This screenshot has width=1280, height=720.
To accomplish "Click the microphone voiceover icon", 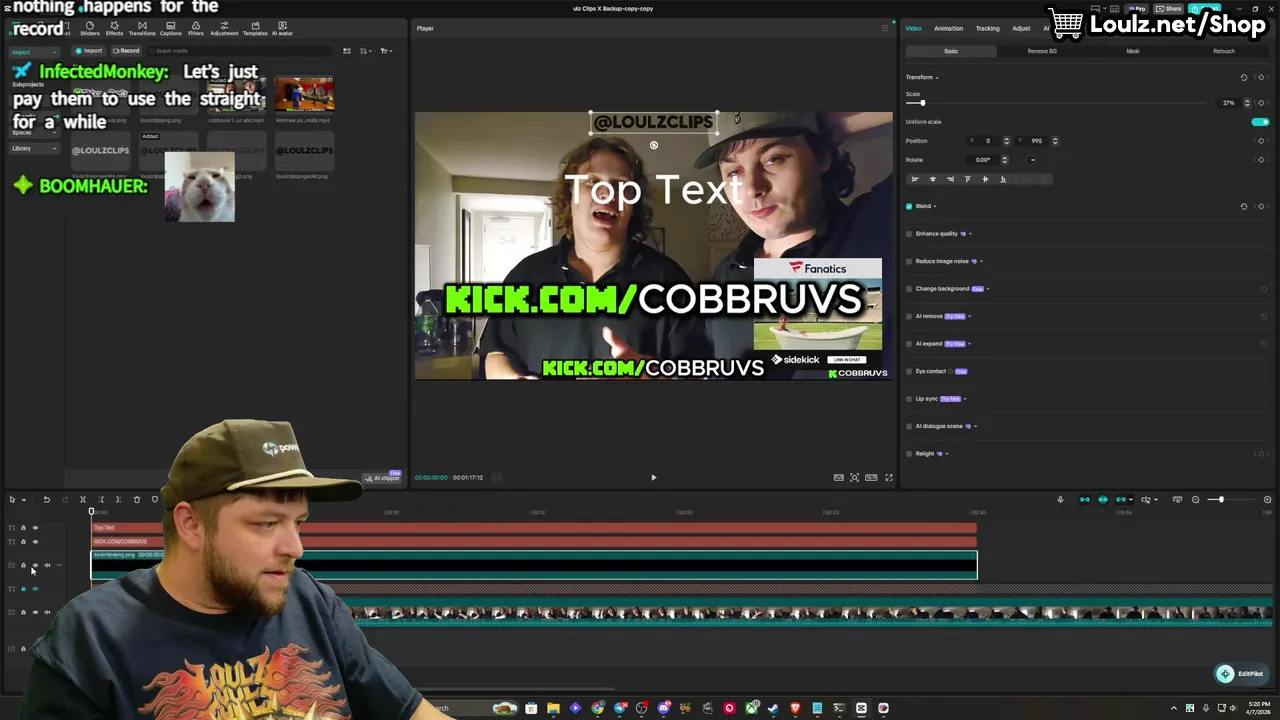I will (x=1060, y=499).
